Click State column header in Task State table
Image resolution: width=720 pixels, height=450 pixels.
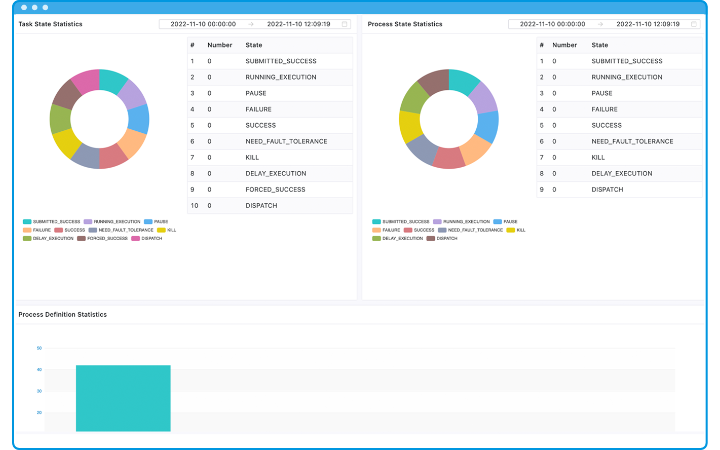[x=254, y=45]
